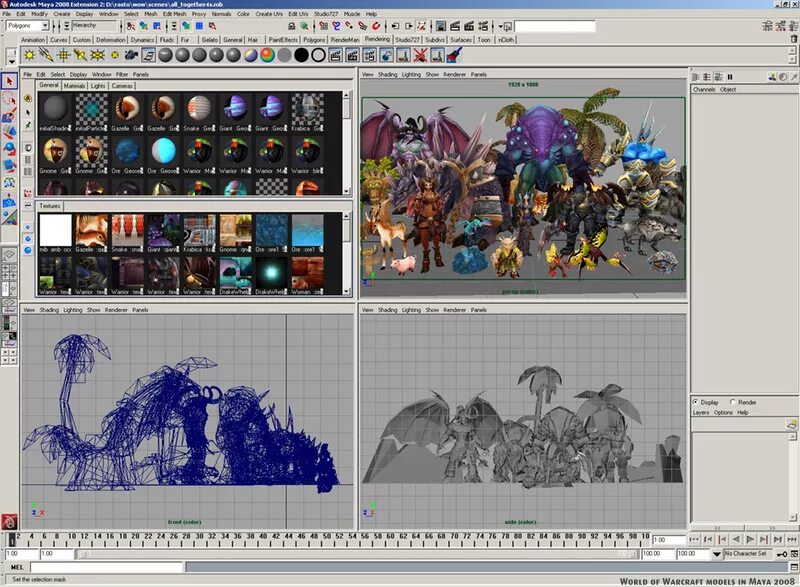
Task: Open the front viewport Shading menu
Action: click(x=49, y=310)
